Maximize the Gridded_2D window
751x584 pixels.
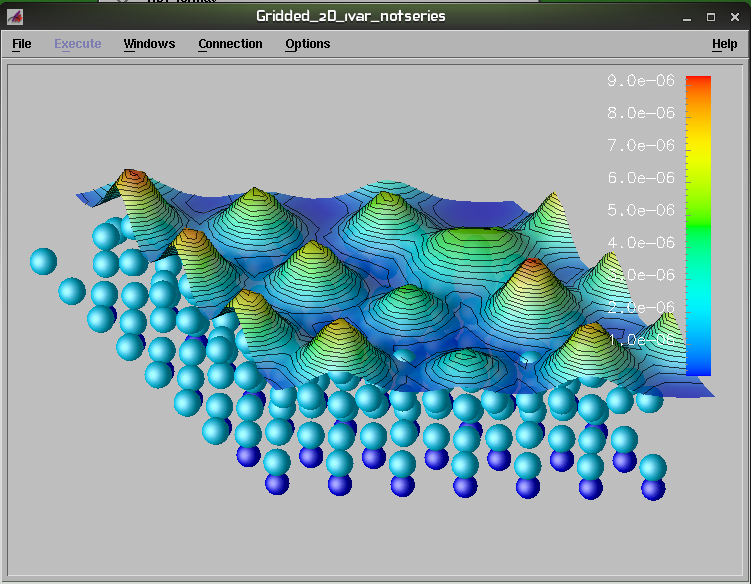click(710, 17)
